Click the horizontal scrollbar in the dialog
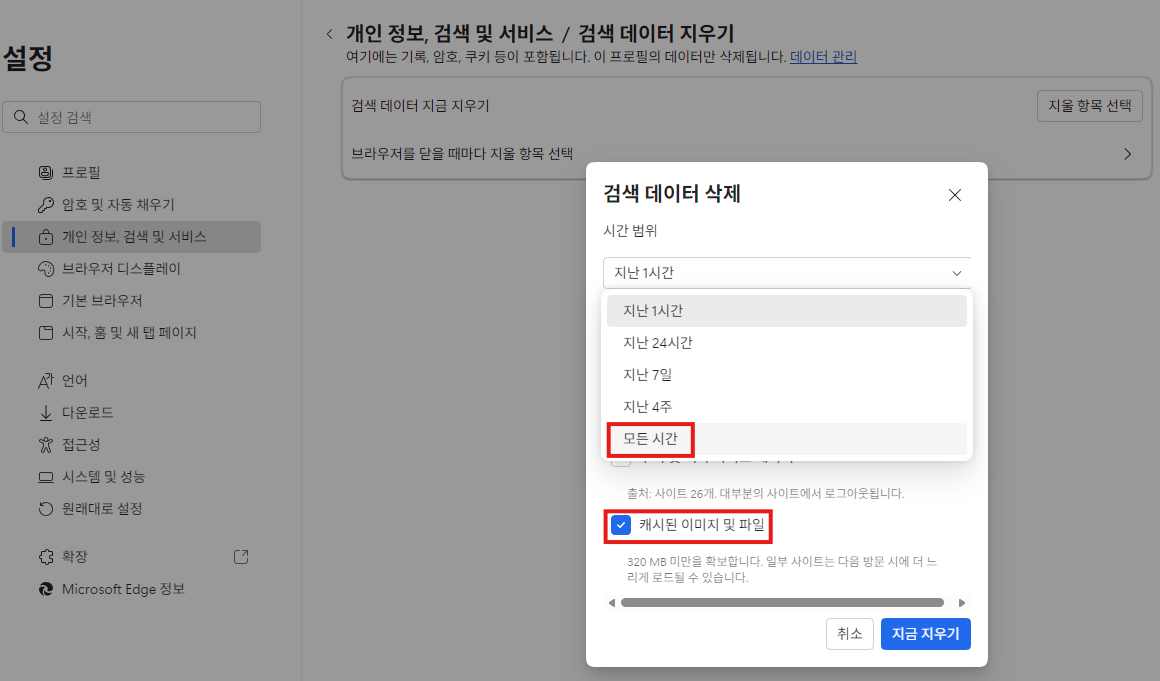1160x681 pixels. click(782, 603)
